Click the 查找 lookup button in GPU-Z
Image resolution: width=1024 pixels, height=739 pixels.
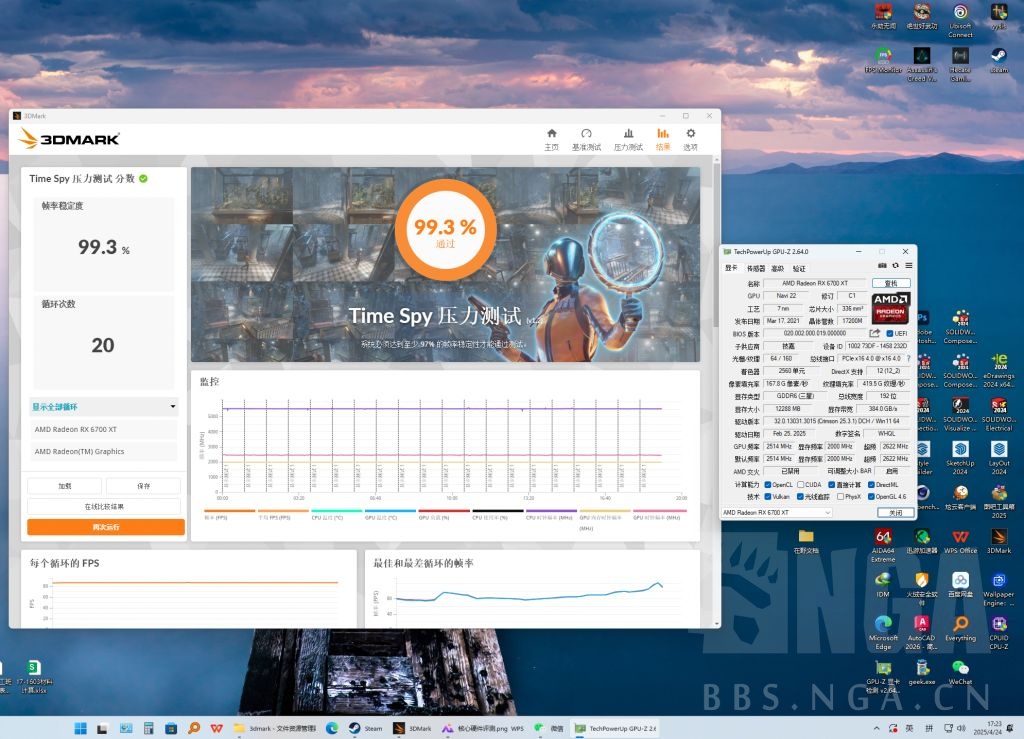[891, 283]
